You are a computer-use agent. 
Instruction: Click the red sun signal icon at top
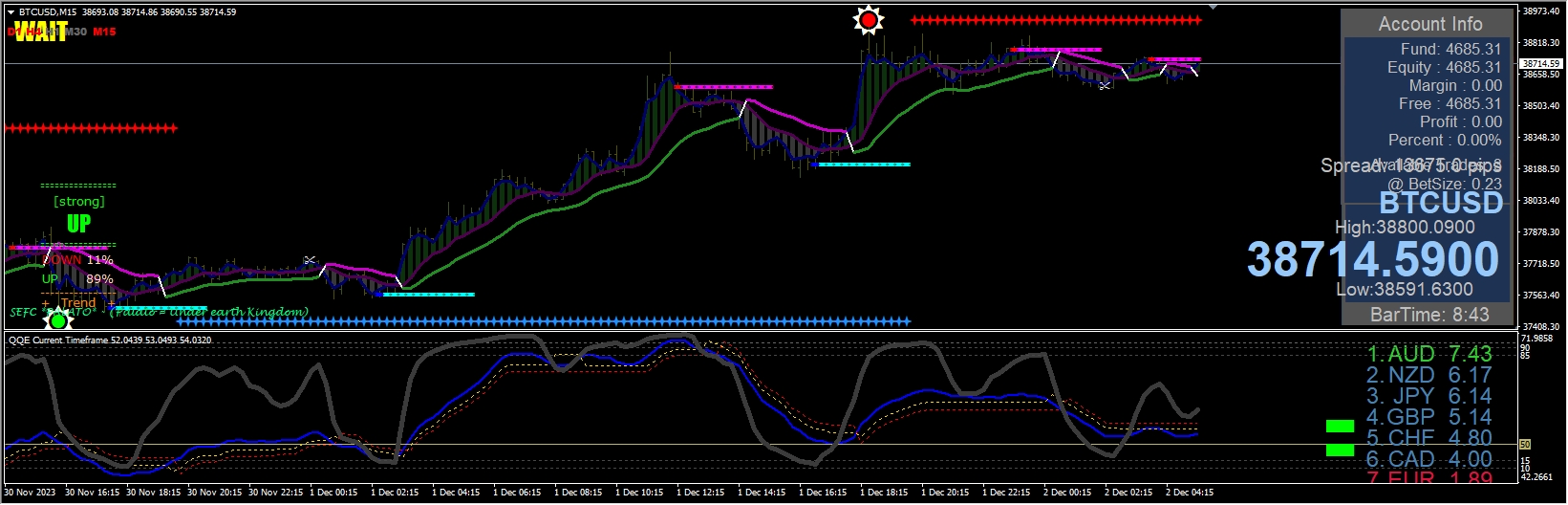[x=869, y=19]
